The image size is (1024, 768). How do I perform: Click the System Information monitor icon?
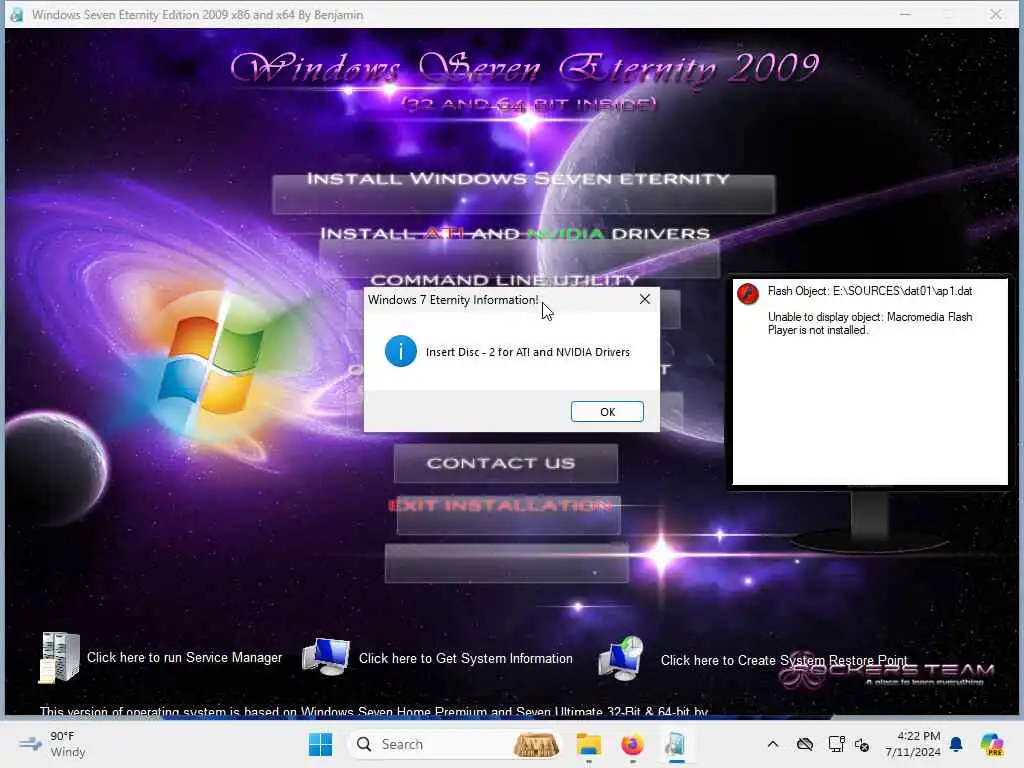click(x=326, y=657)
